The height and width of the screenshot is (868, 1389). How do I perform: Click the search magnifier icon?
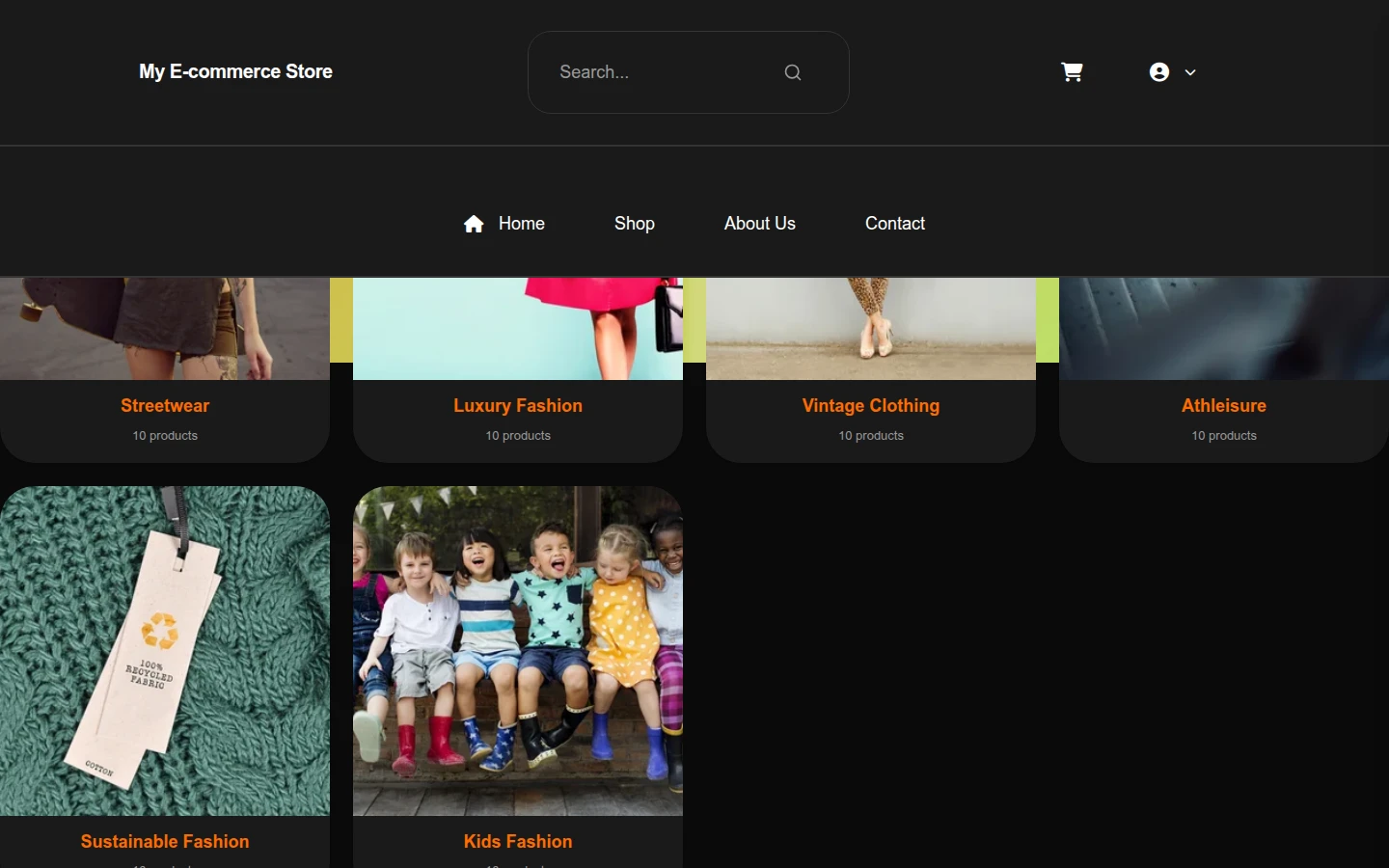(x=793, y=72)
